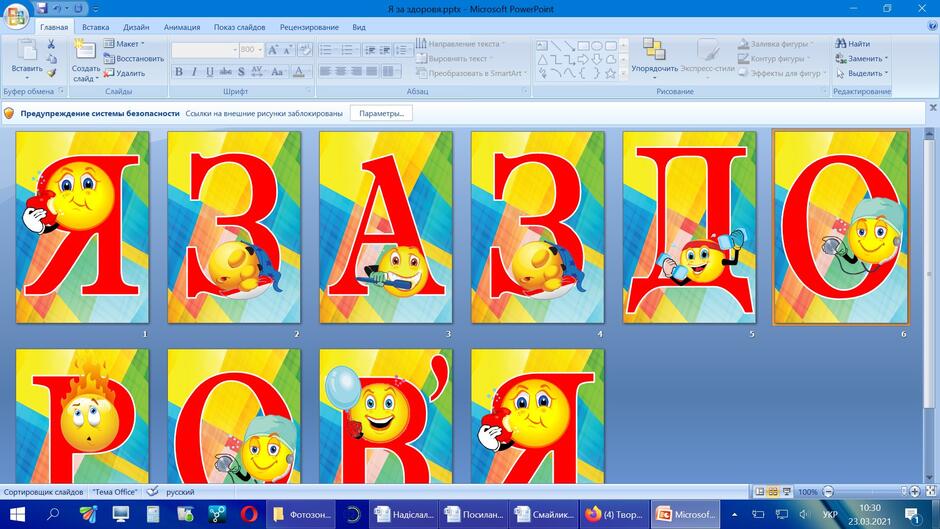Start slideshow from the status bar icon
The height and width of the screenshot is (529, 940).
click(x=787, y=492)
